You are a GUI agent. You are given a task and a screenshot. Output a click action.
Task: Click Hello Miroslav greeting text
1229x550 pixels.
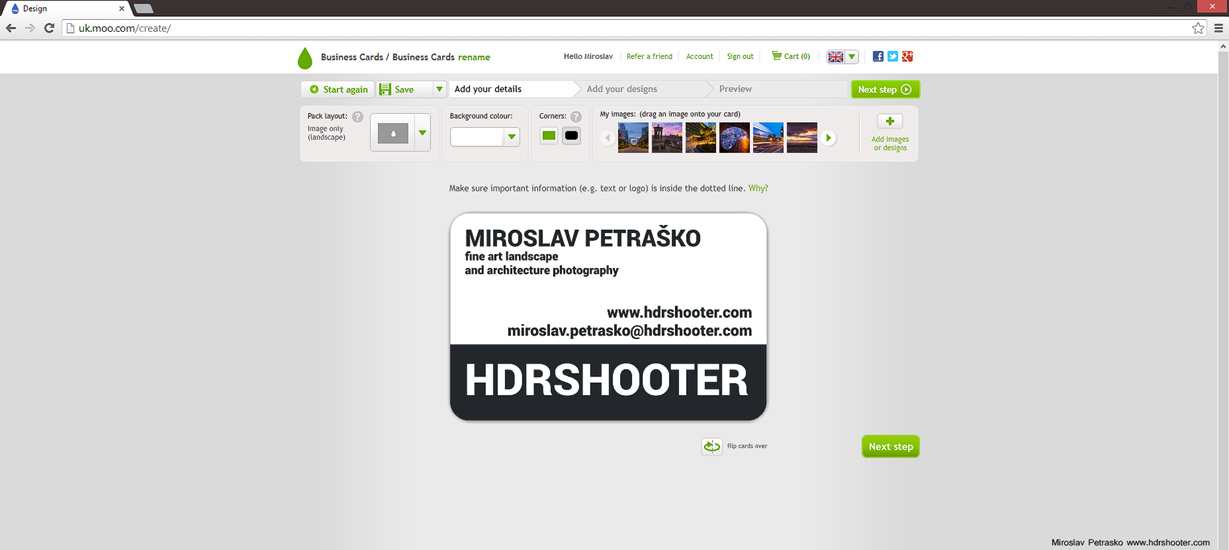pyautogui.click(x=587, y=57)
